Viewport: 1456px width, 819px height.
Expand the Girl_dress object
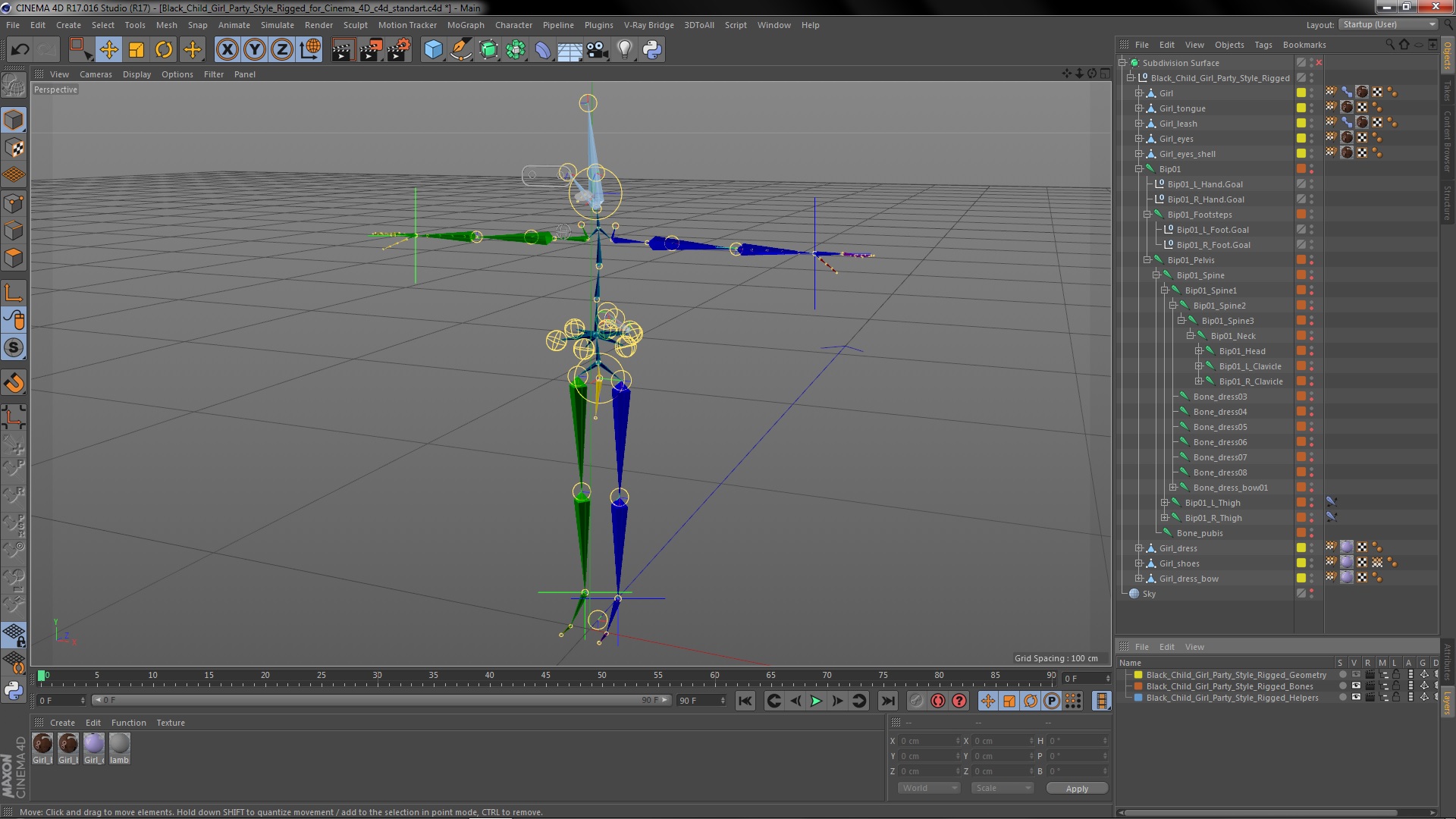(x=1138, y=548)
